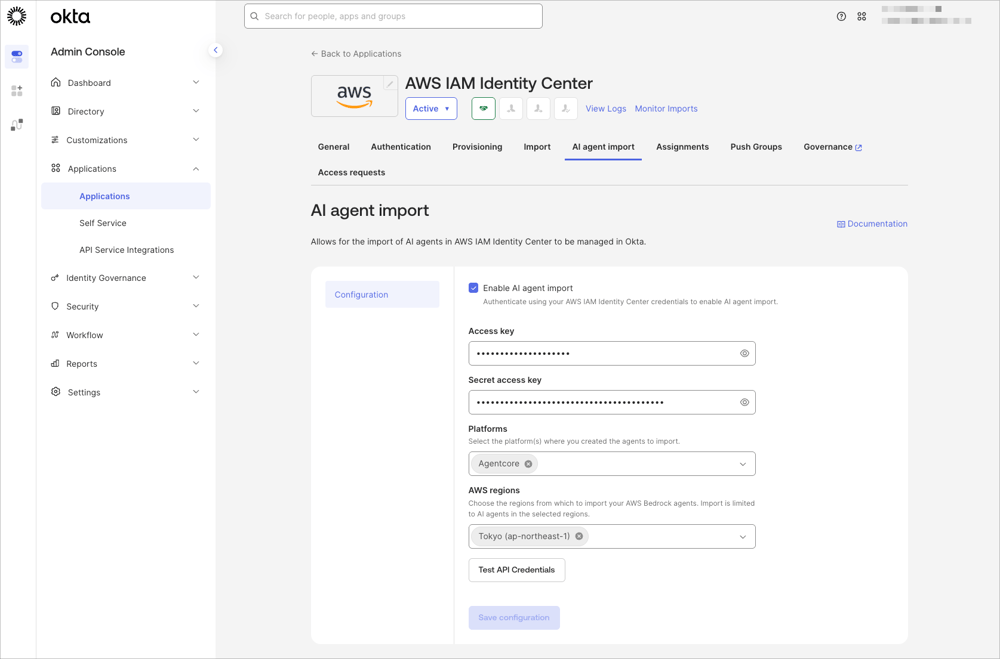The height and width of the screenshot is (659, 1000).
Task: Open the squares-with-plus icon in left rail
Action: click(17, 91)
